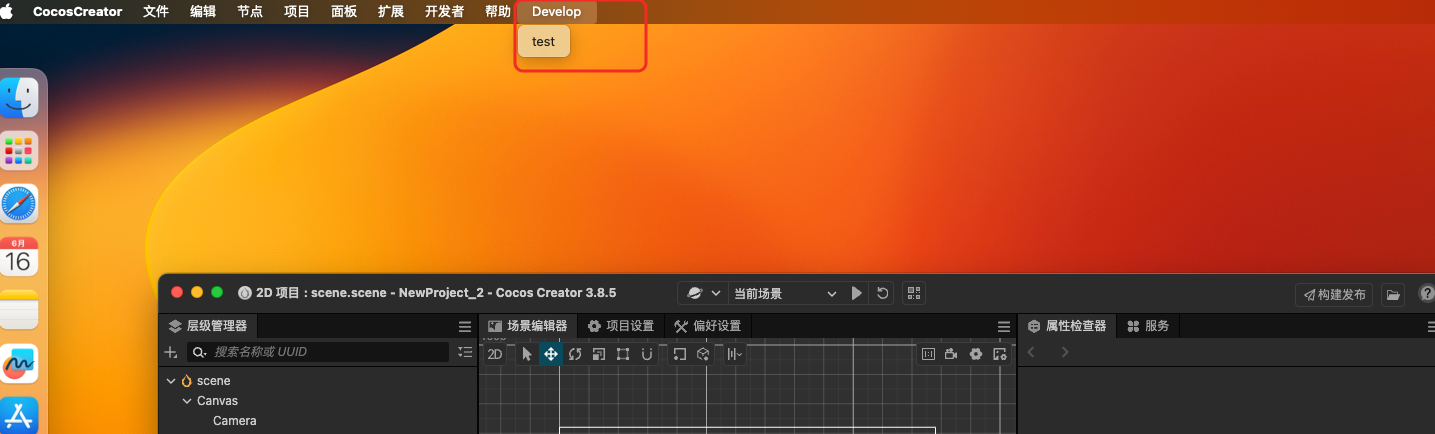Screen dimensions: 1435x434
Task: Open Freeform from the dock
Action: coord(19,363)
